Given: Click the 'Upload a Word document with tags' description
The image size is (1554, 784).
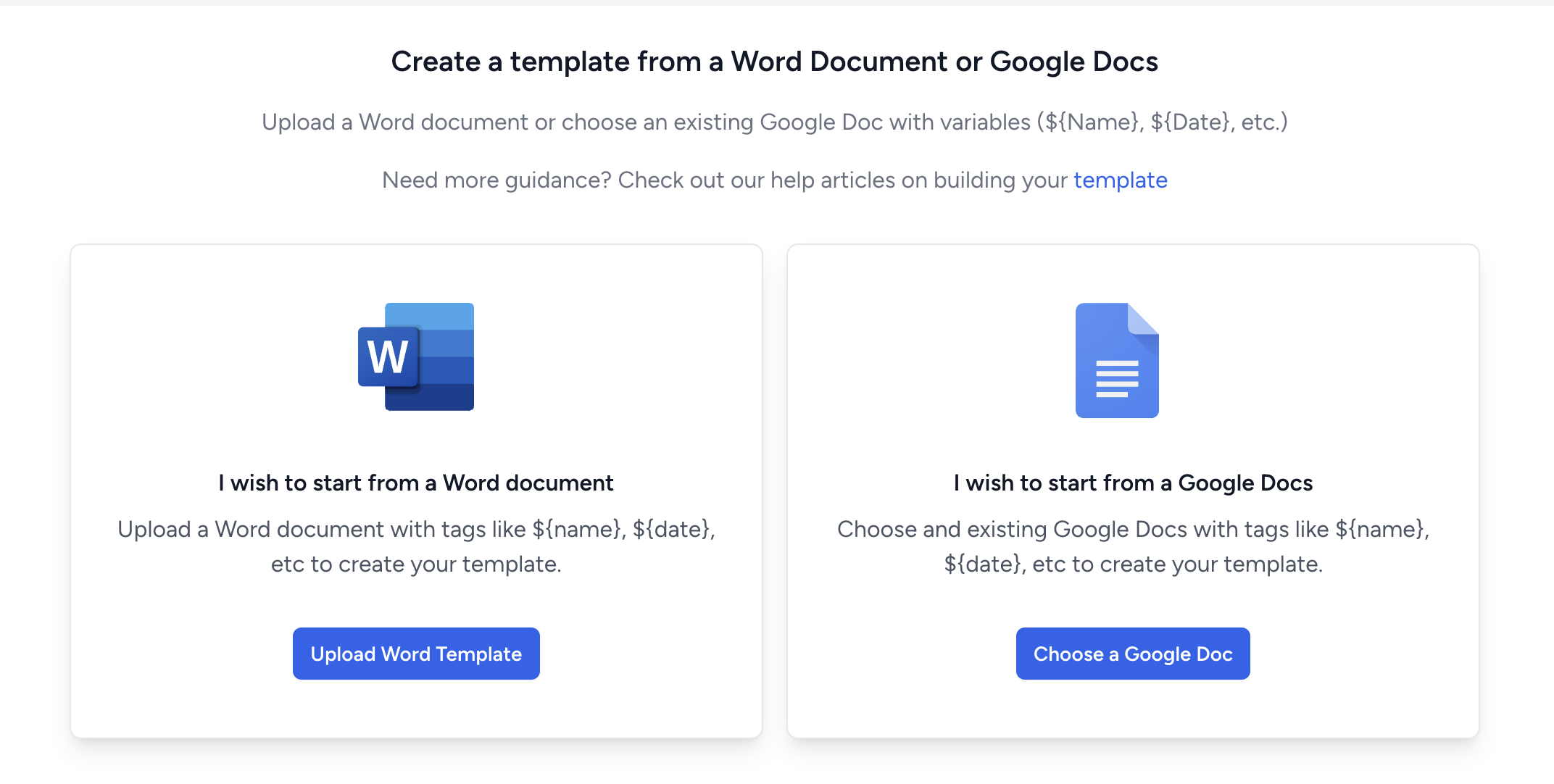Looking at the screenshot, I should click(x=416, y=546).
